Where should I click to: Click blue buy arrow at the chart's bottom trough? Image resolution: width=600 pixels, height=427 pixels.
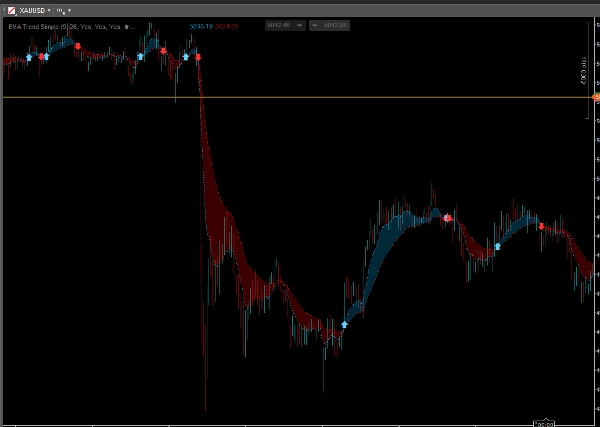click(x=345, y=324)
